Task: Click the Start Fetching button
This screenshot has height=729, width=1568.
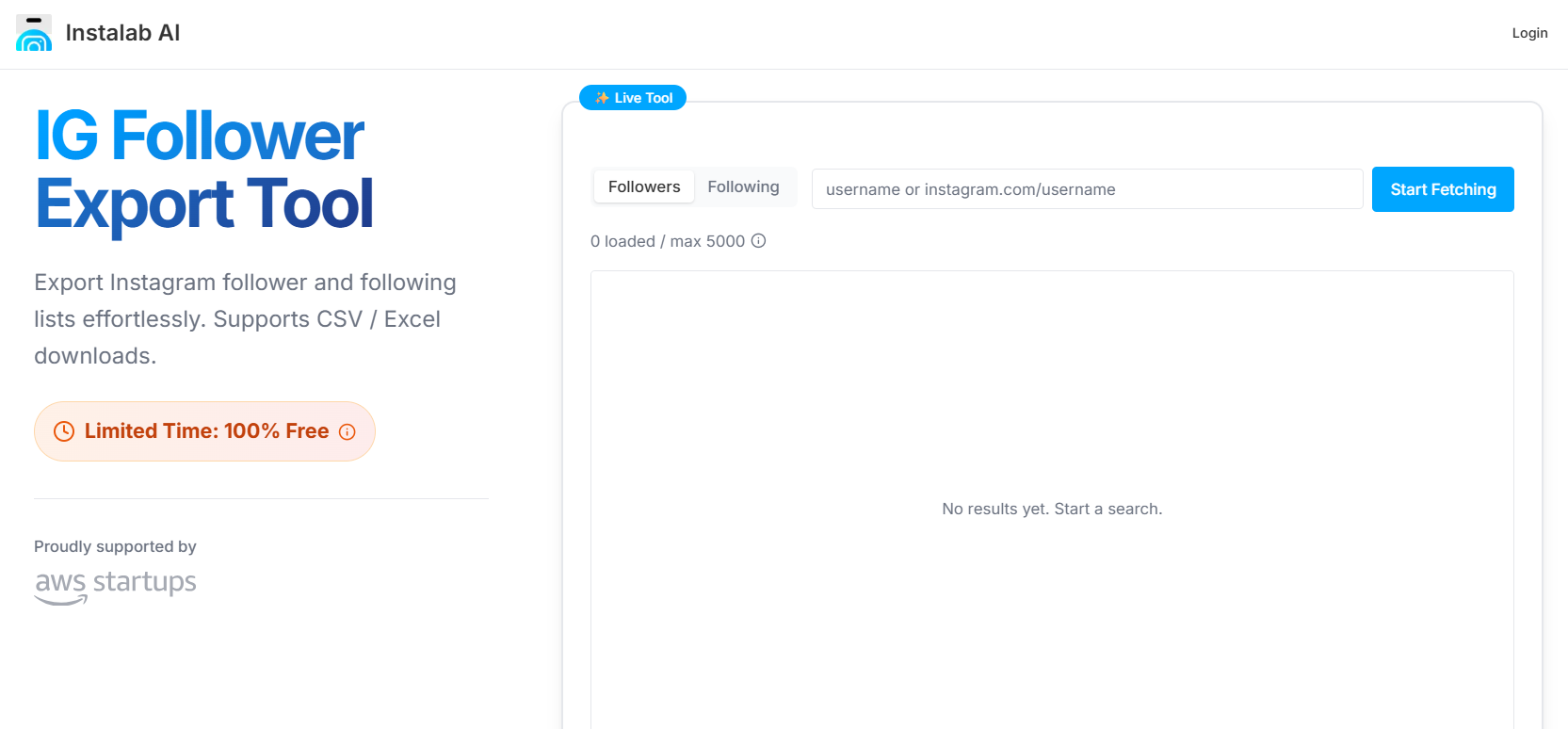Action: coord(1443,189)
